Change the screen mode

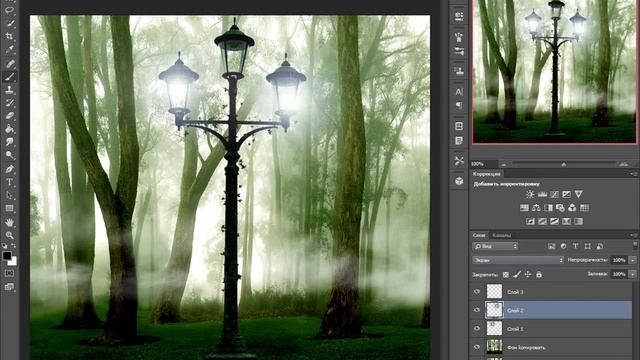point(9,287)
